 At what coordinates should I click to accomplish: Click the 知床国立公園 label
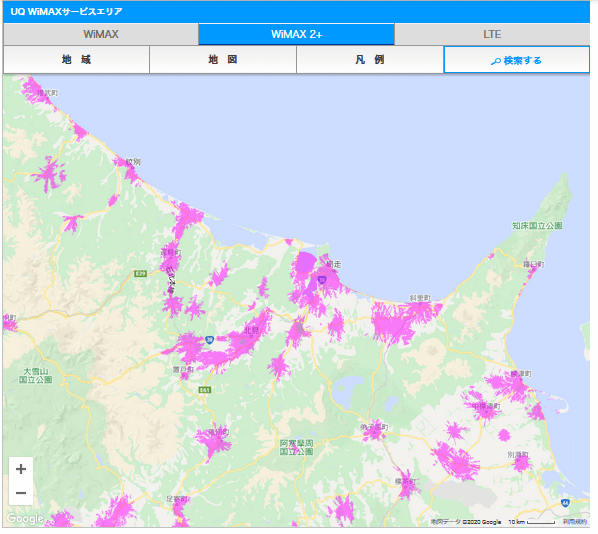537,226
